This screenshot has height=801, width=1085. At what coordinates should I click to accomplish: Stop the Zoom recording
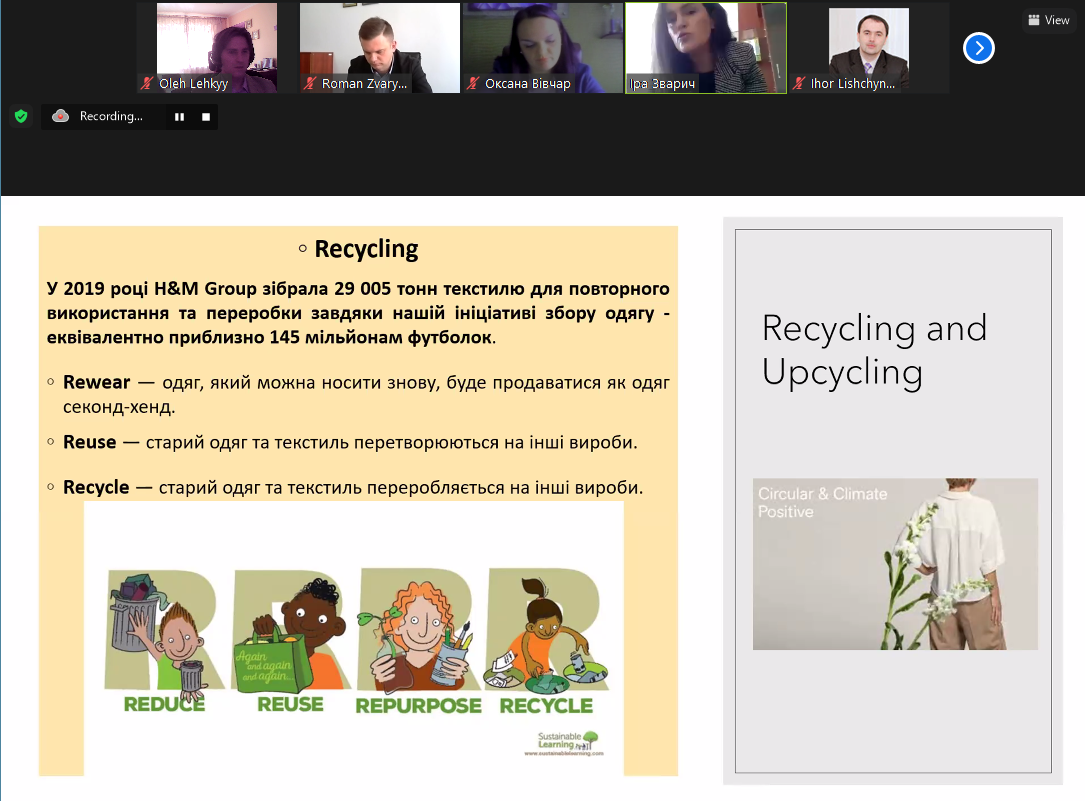[x=206, y=117]
